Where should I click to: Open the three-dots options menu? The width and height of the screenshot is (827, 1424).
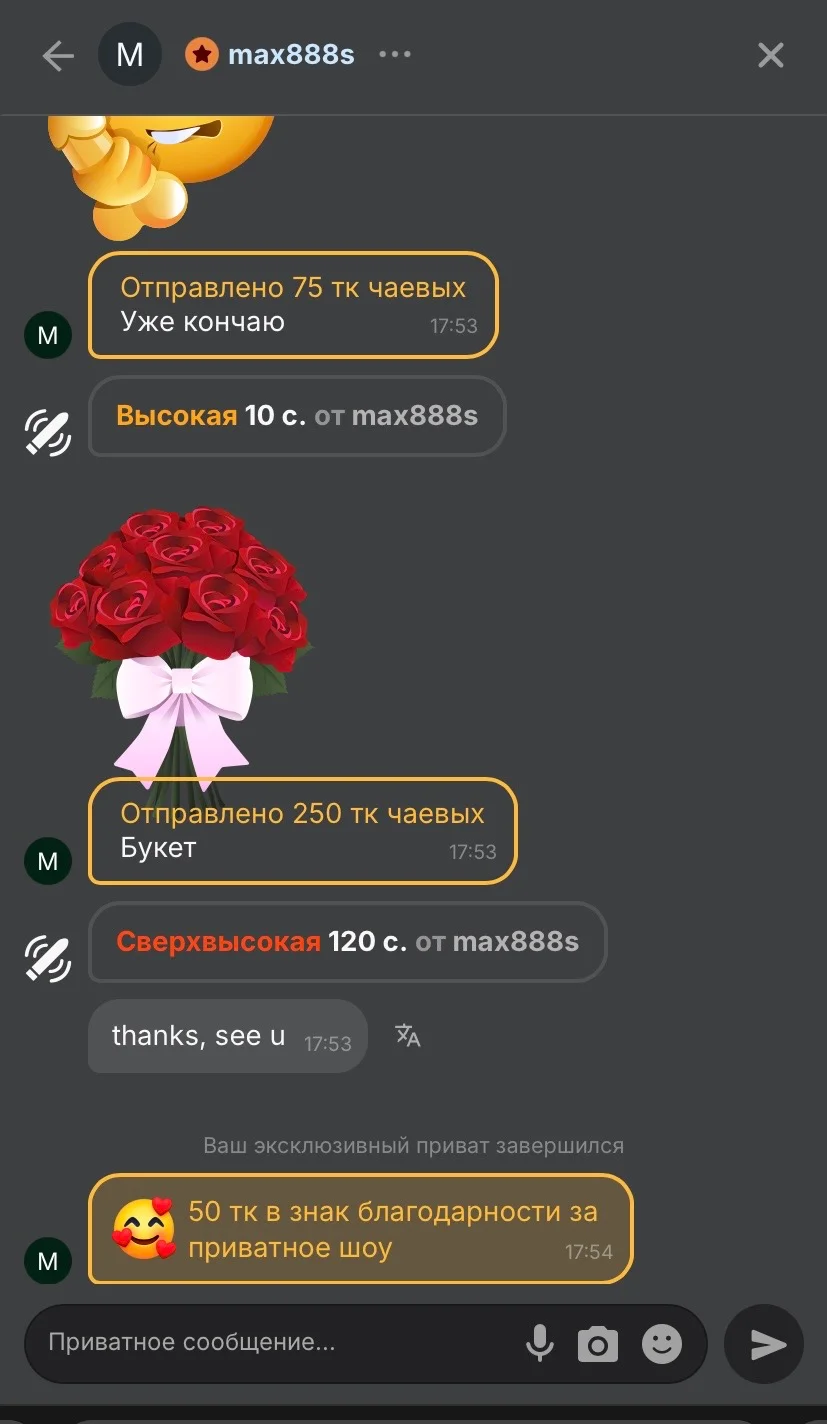tap(395, 54)
